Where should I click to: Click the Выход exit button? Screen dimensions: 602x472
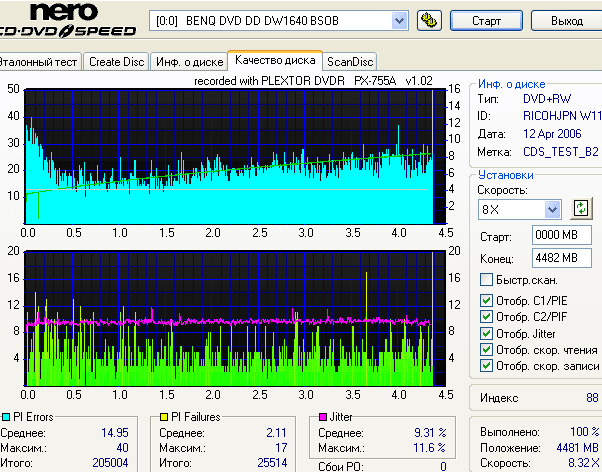coord(567,21)
